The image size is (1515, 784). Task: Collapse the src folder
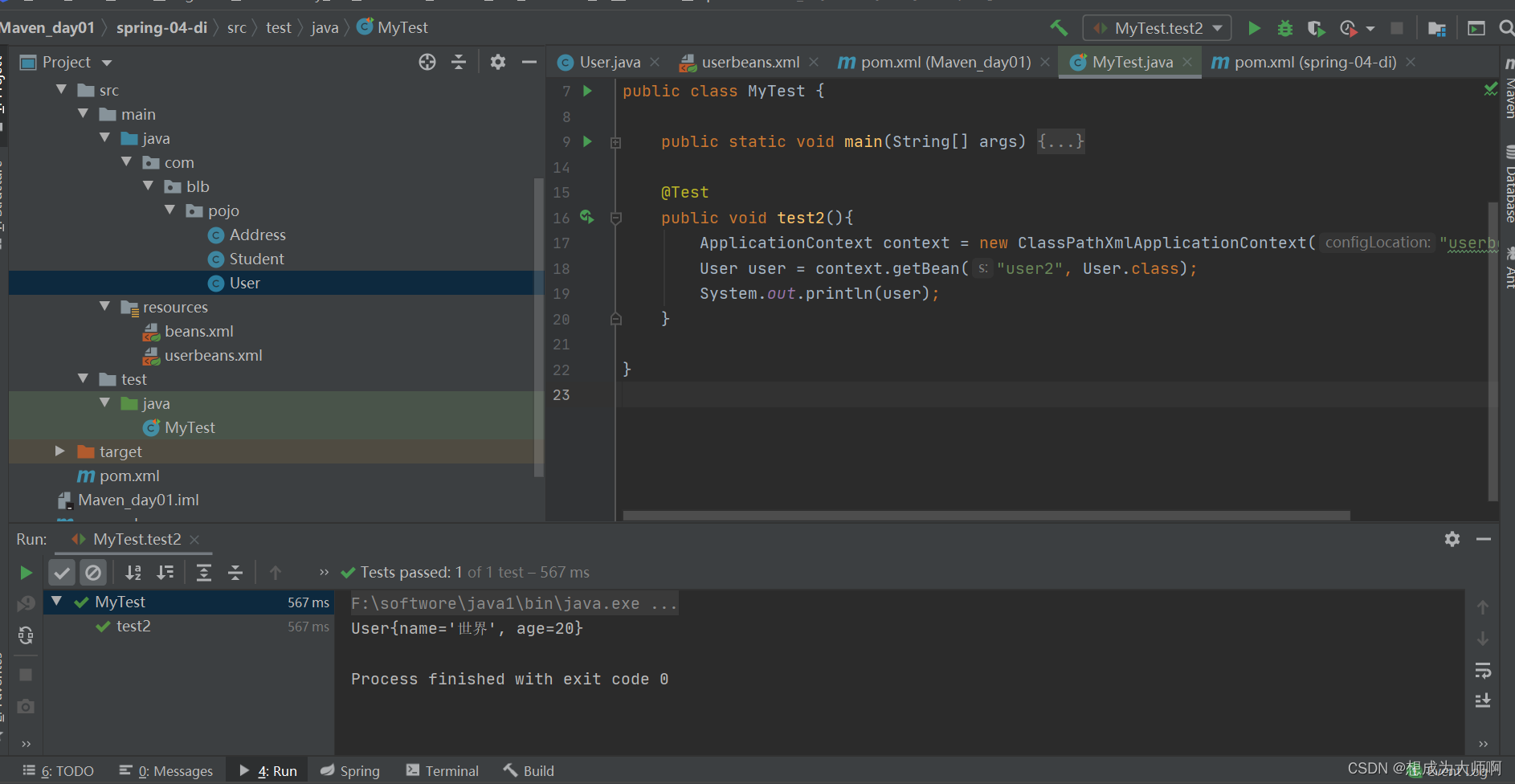click(x=61, y=90)
